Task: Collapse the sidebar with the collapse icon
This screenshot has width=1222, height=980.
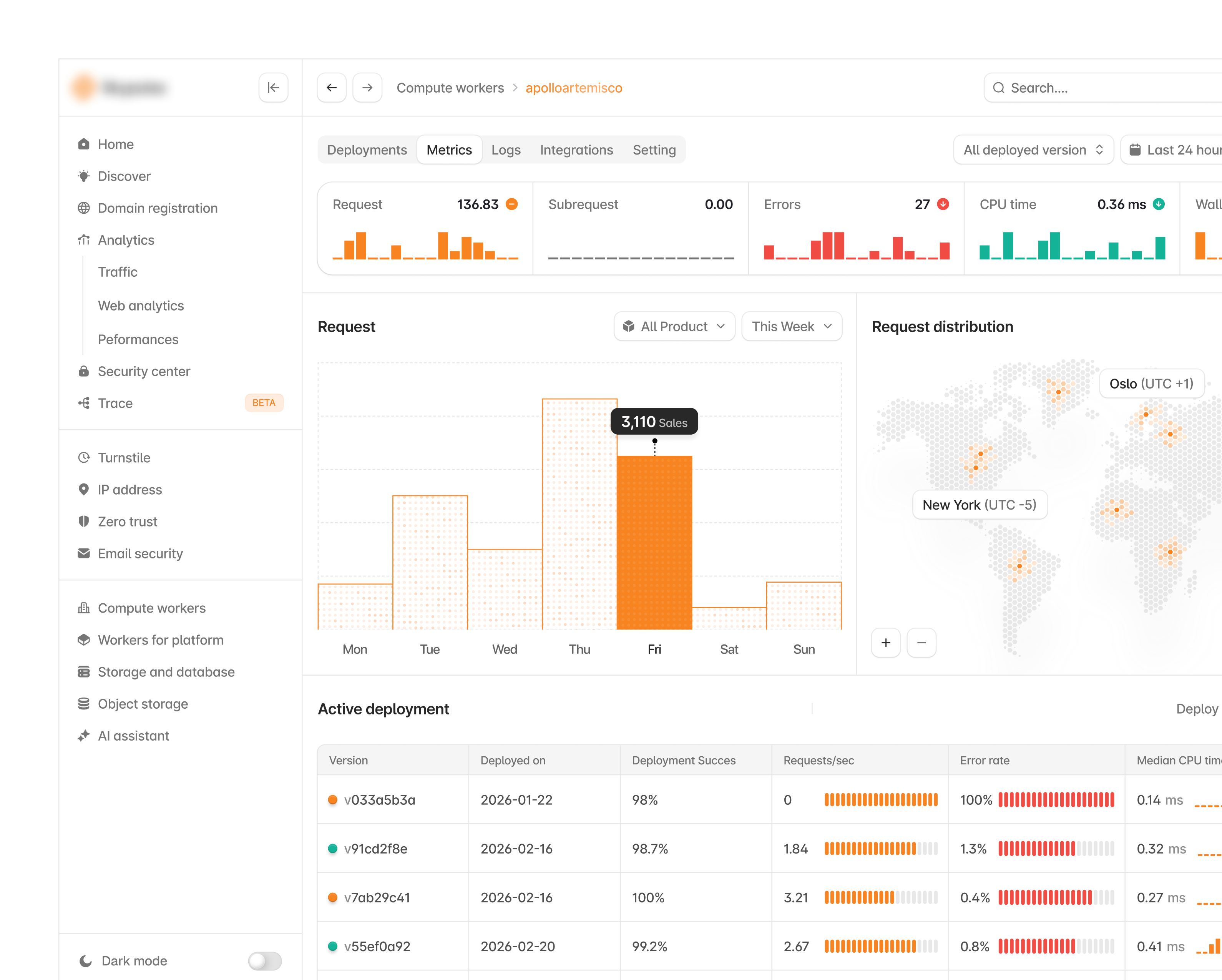Action: [x=273, y=88]
